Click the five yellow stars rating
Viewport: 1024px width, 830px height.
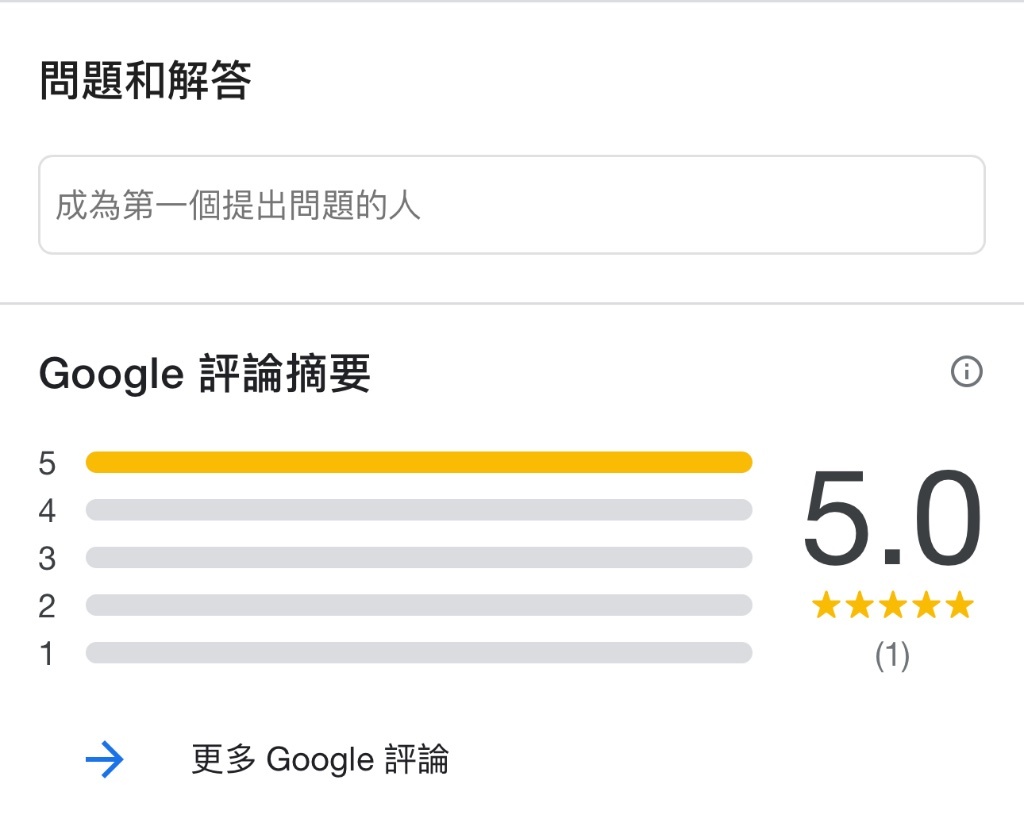click(x=893, y=605)
